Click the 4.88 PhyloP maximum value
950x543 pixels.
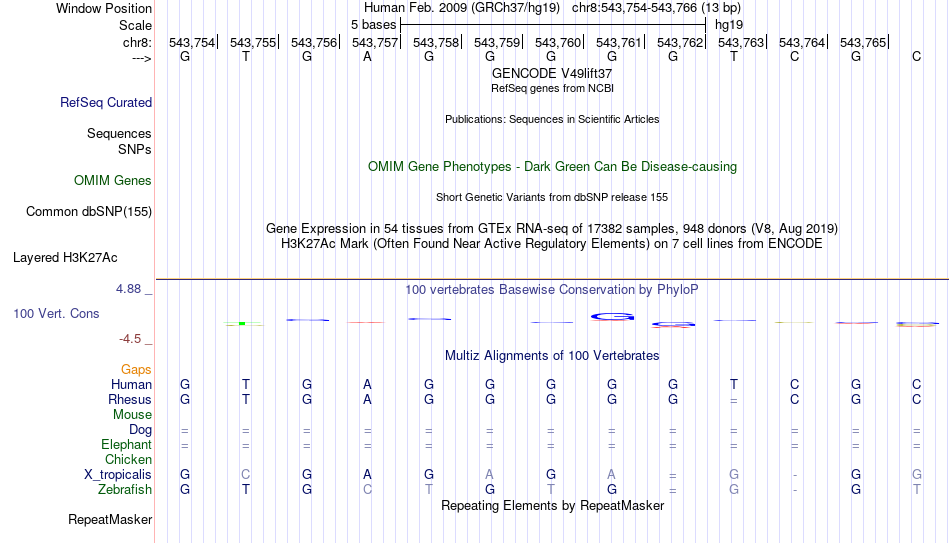[x=128, y=289]
